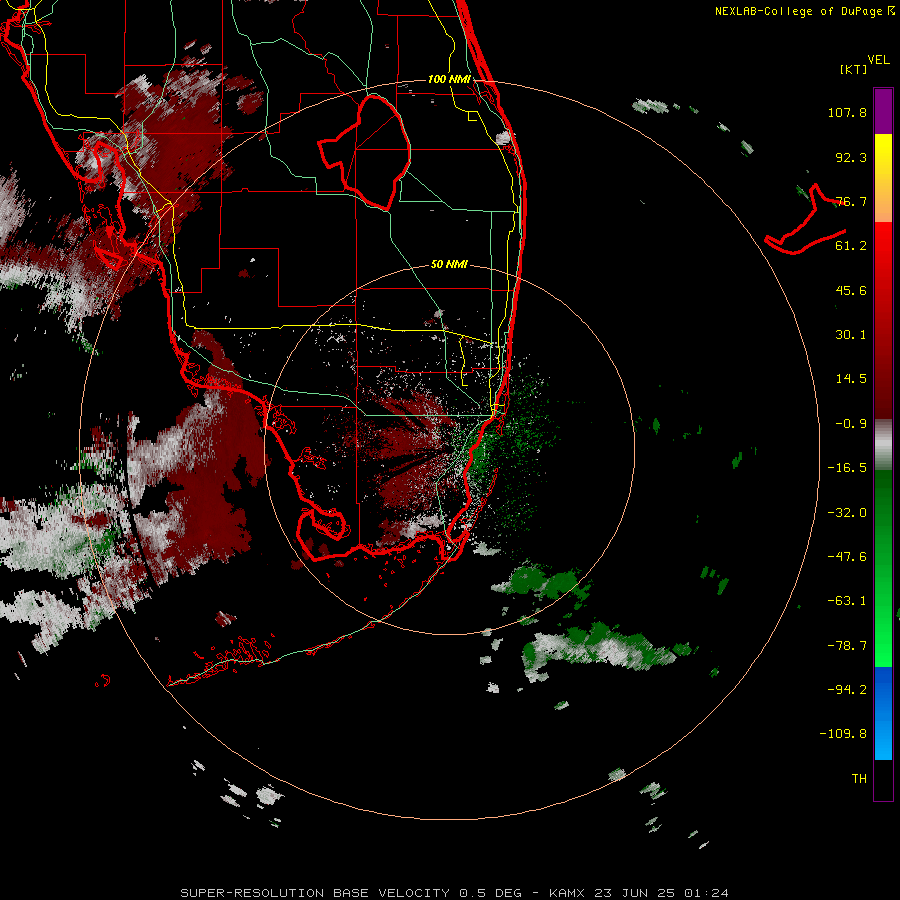This screenshot has width=900, height=900.
Task: Click the 23 JUN 25 date in caption
Action: click(x=635, y=893)
